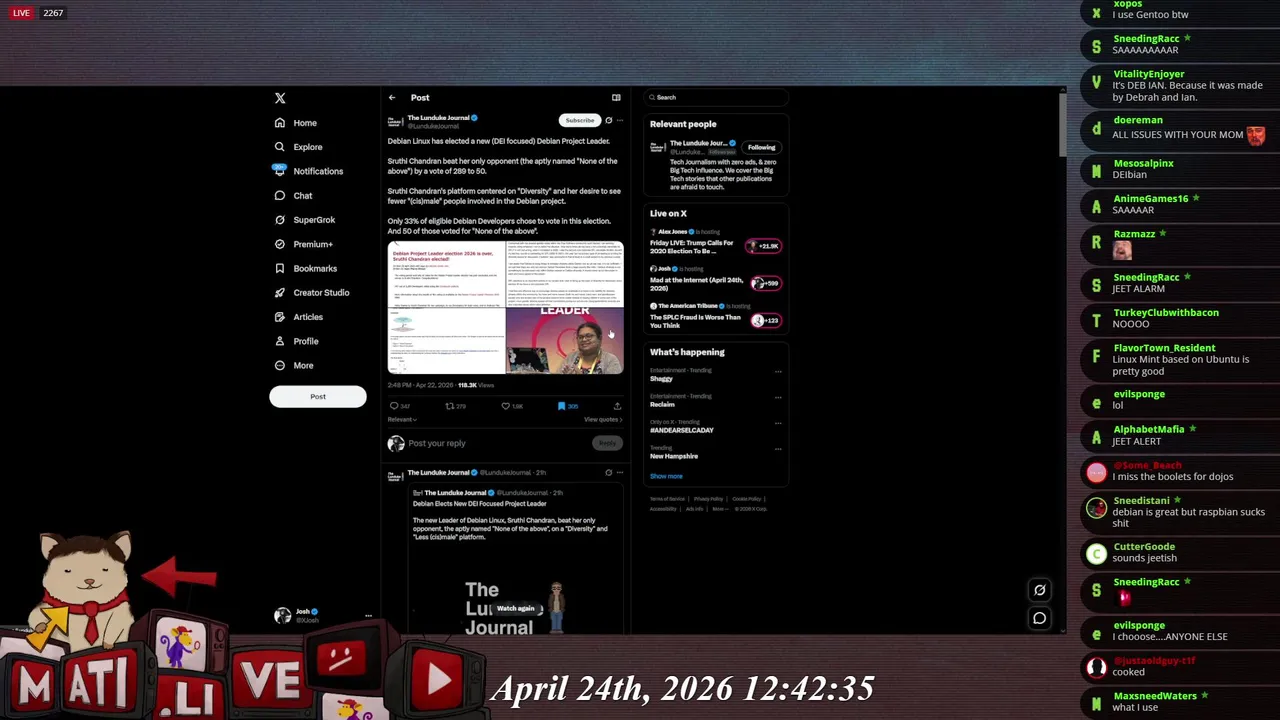Open Chat in the sidebar
The image size is (1280, 720).
tap(293, 196)
